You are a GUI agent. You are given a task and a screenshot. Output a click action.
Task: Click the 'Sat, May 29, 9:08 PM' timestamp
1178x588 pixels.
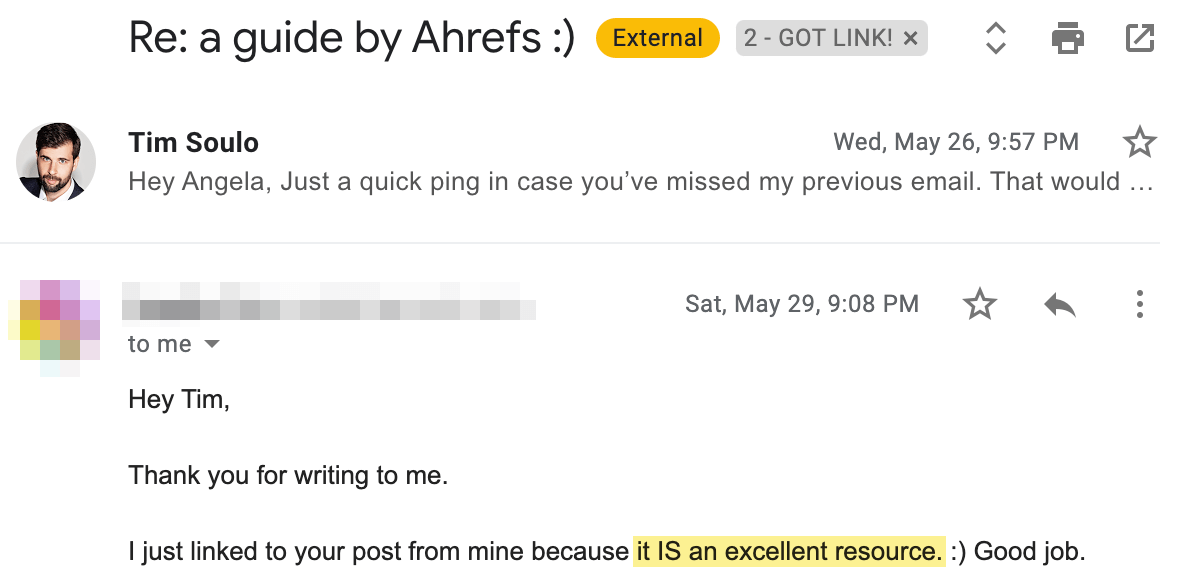(802, 304)
